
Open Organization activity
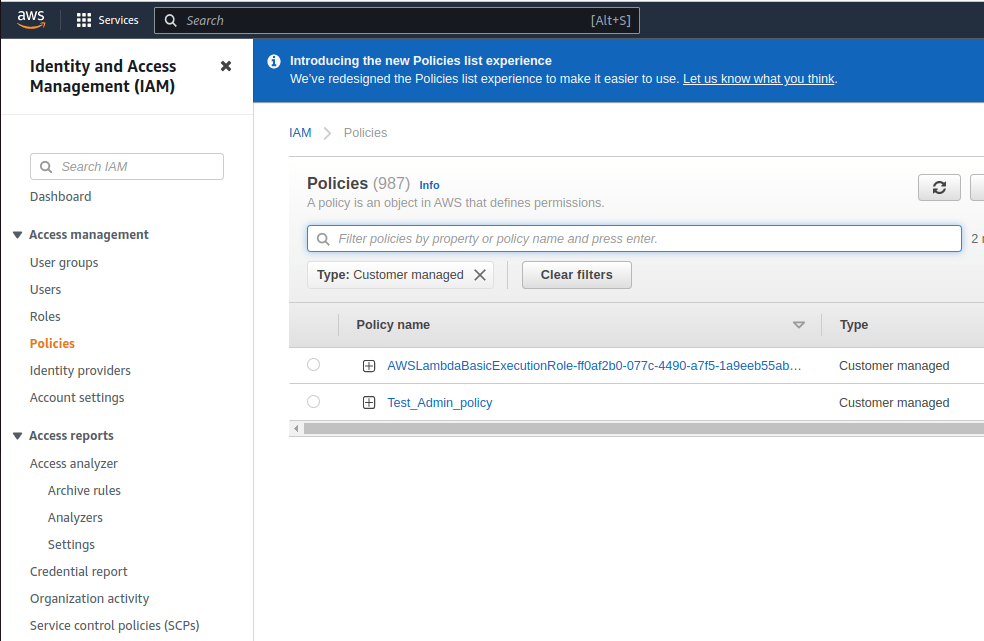(x=90, y=598)
